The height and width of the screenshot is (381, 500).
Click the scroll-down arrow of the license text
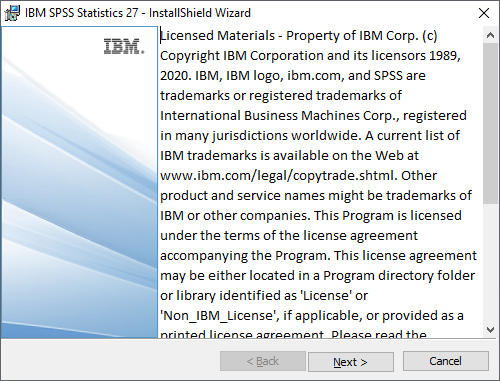(x=490, y=330)
